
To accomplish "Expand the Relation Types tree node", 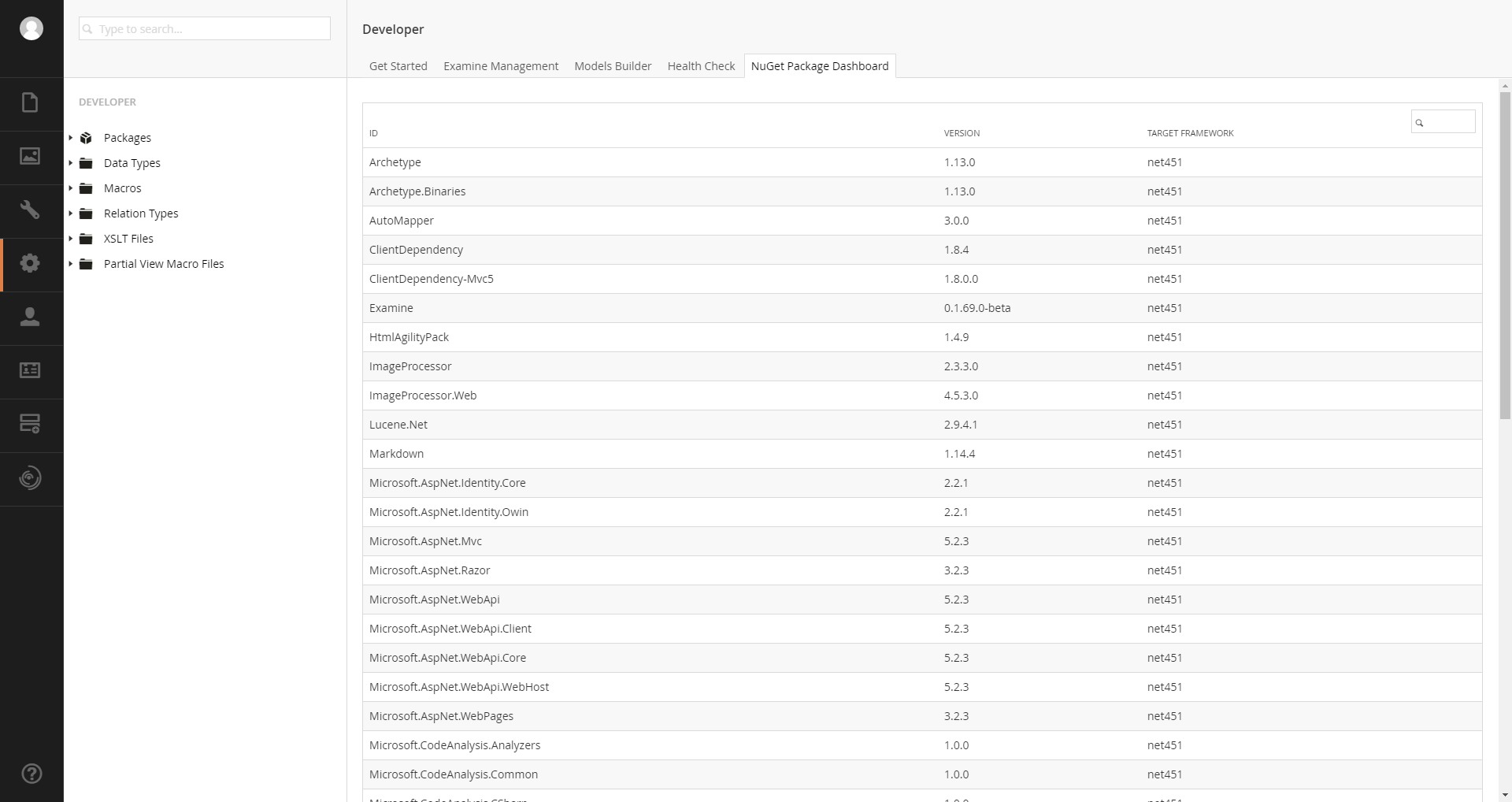I will (x=70, y=213).
